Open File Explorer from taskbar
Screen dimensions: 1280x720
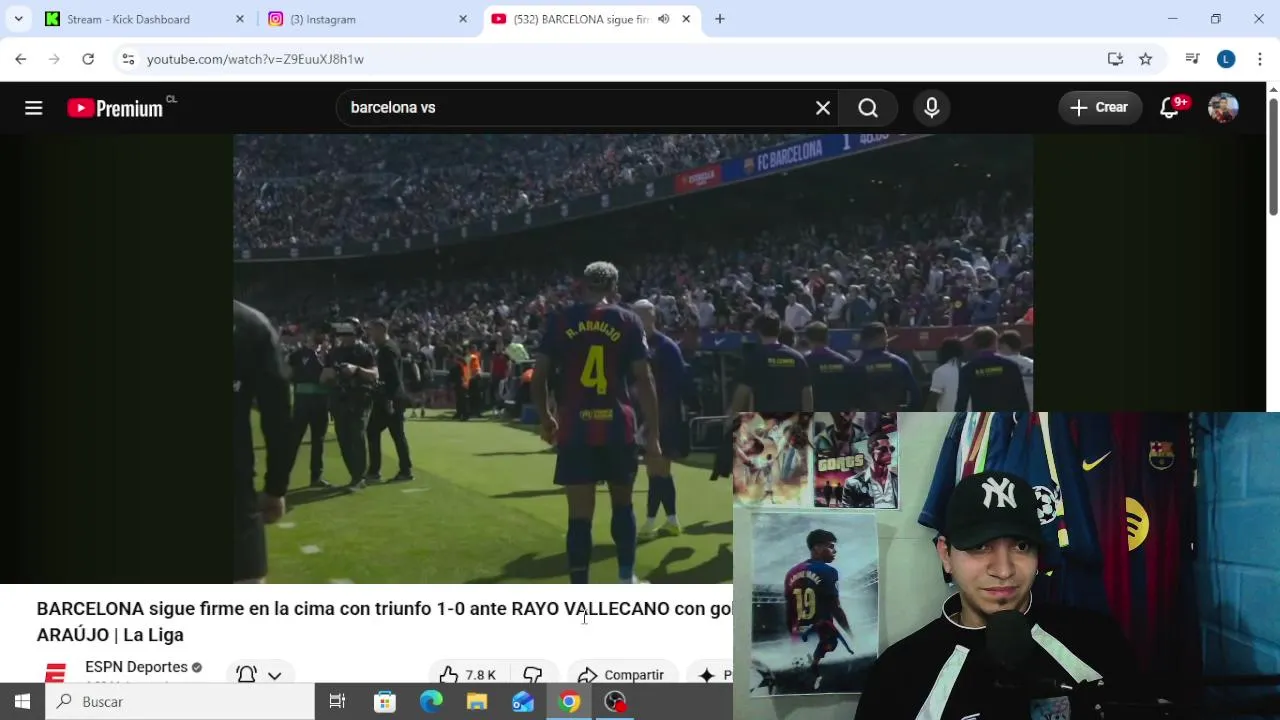click(x=477, y=702)
